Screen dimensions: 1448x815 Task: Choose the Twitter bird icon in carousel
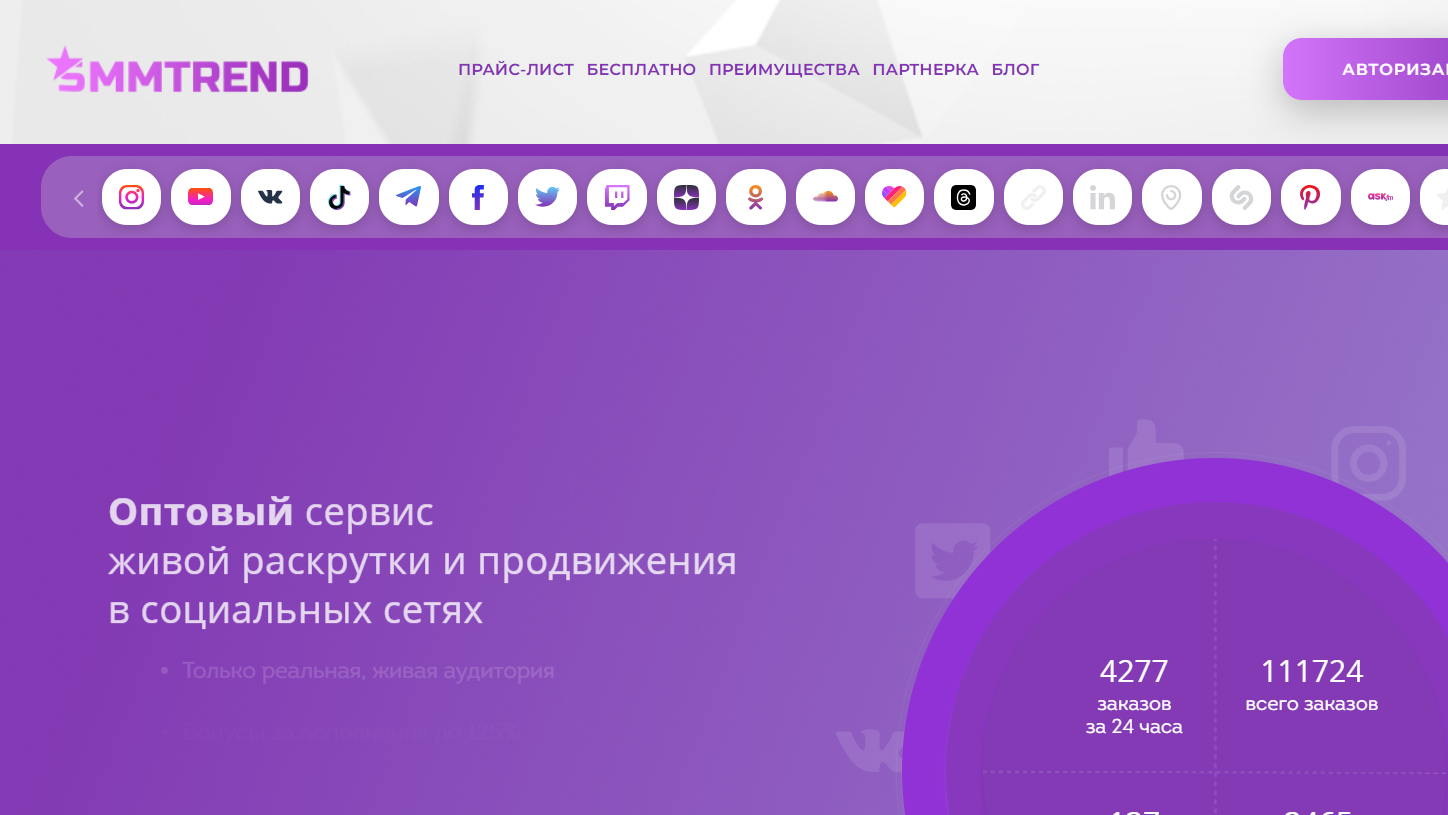coord(547,197)
